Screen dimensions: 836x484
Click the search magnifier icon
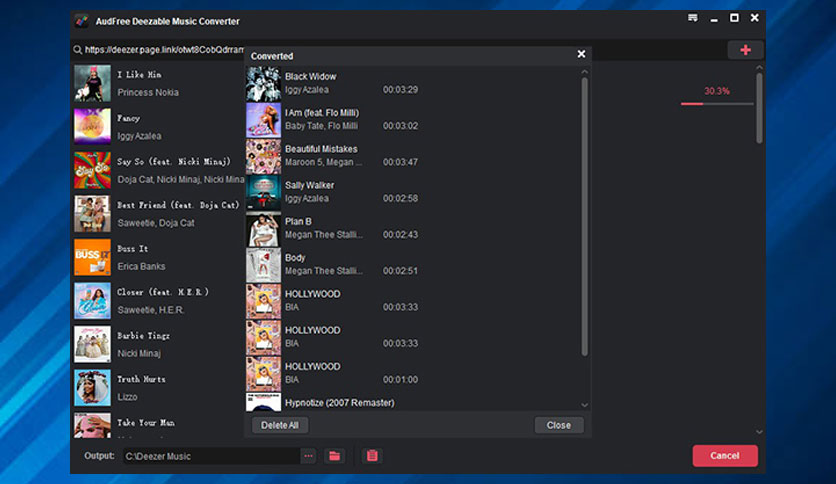click(78, 50)
